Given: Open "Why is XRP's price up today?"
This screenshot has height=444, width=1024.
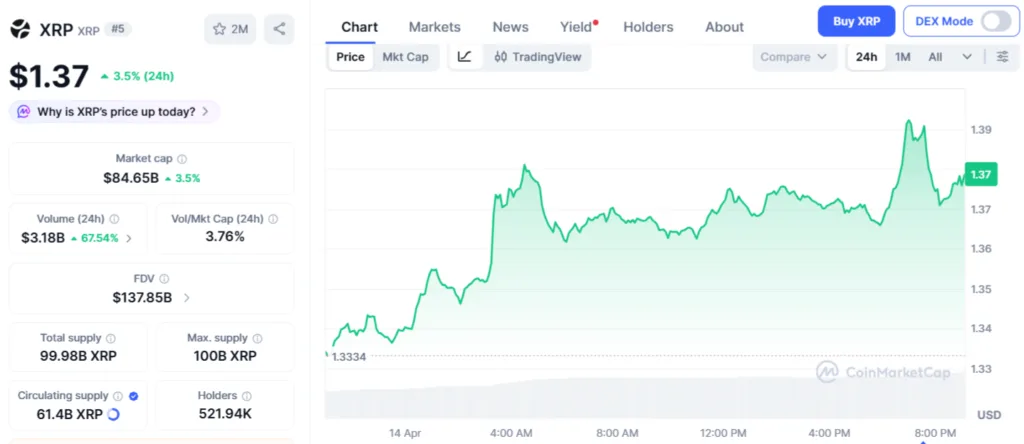Looking at the screenshot, I should click(x=115, y=112).
